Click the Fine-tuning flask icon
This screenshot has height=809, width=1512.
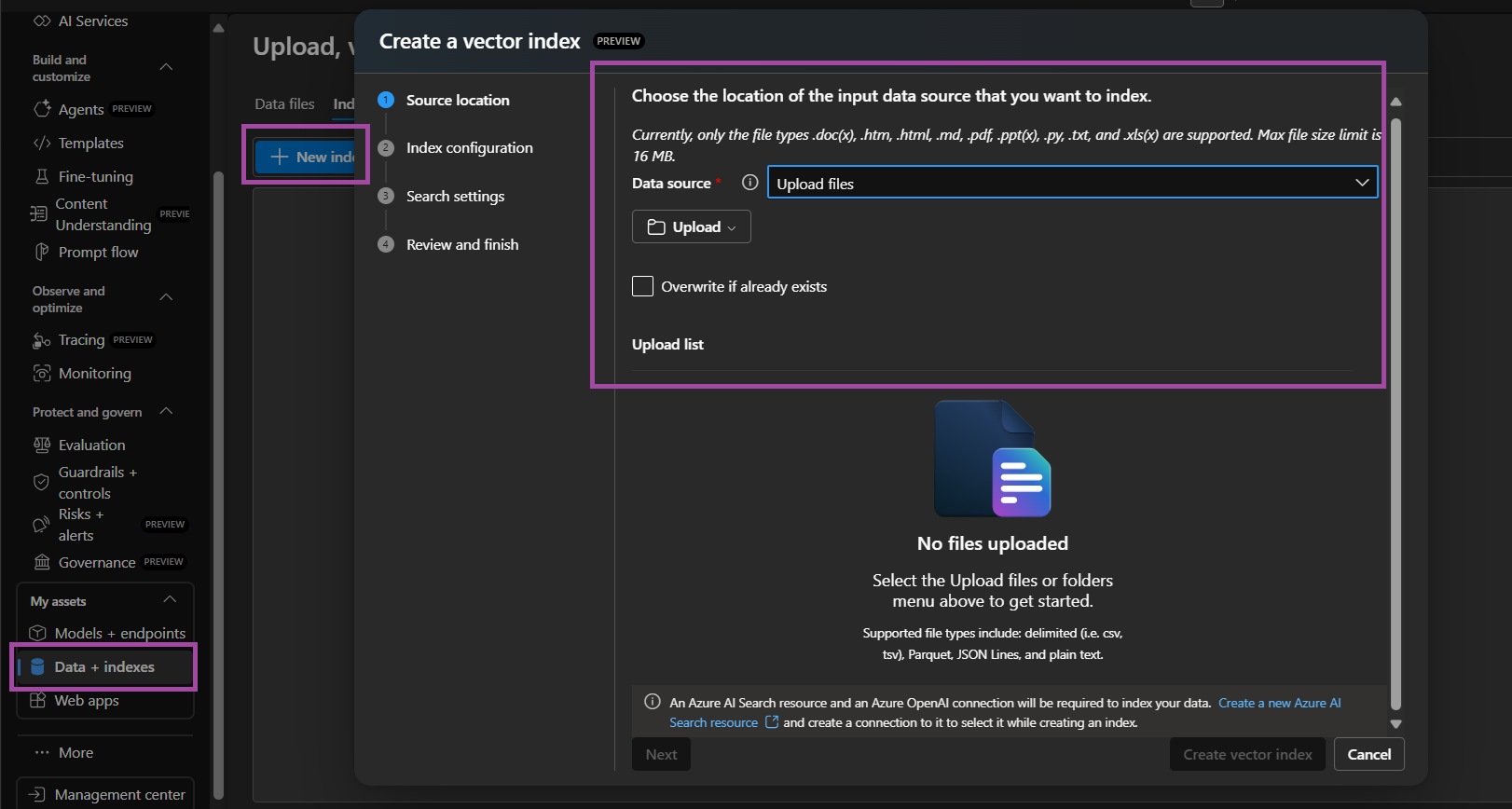pyautogui.click(x=42, y=176)
